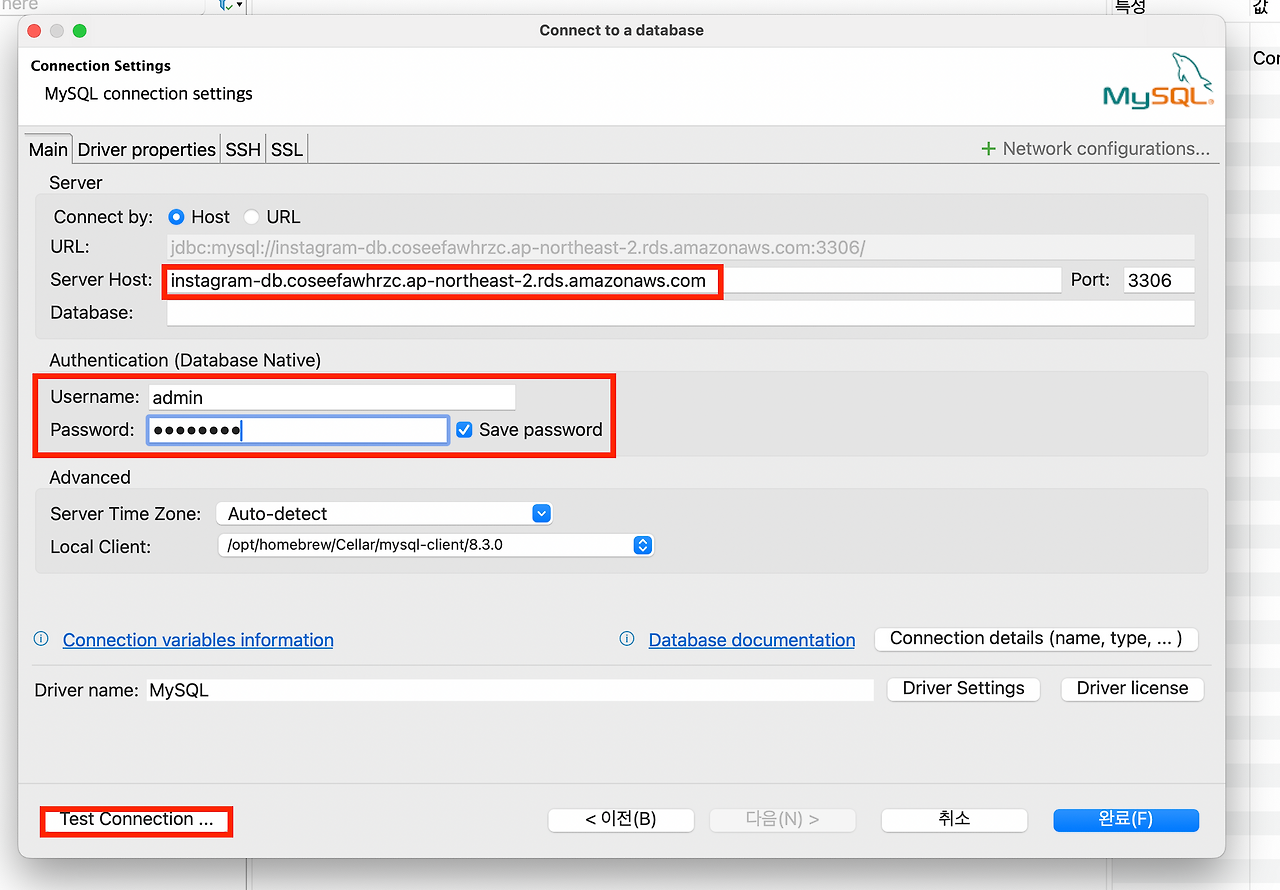
Task: Click the Password input field
Action: coord(298,430)
